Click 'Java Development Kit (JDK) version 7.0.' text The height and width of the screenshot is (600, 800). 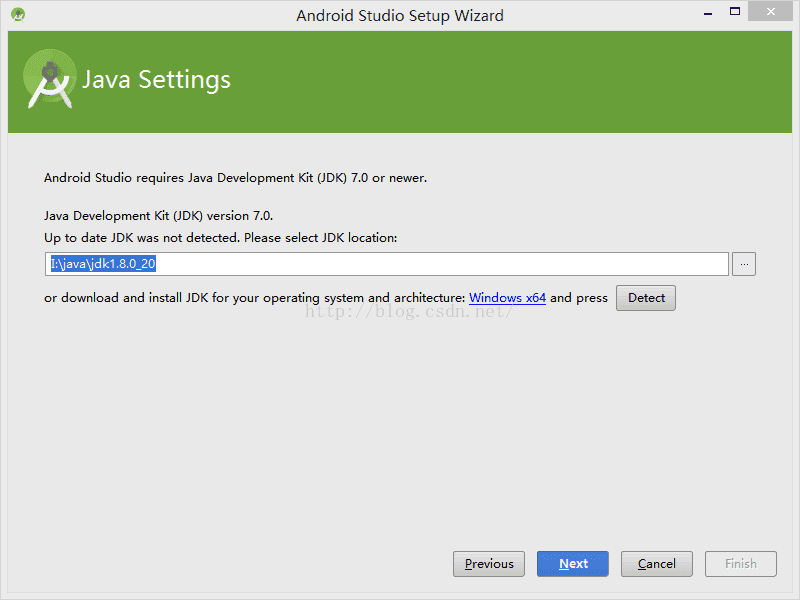[158, 216]
